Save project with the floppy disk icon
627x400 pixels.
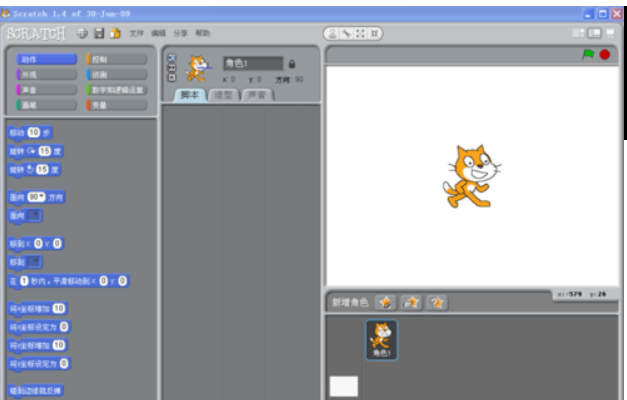(x=99, y=33)
